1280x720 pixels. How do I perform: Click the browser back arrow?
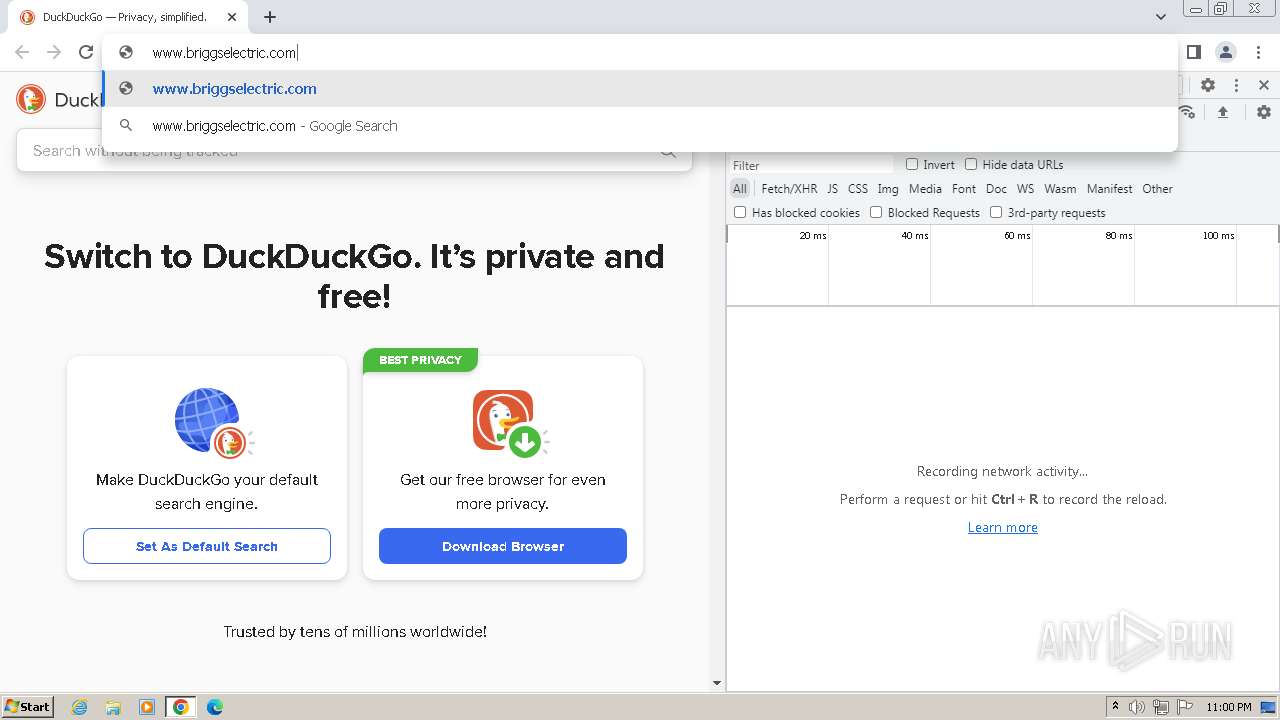22,52
